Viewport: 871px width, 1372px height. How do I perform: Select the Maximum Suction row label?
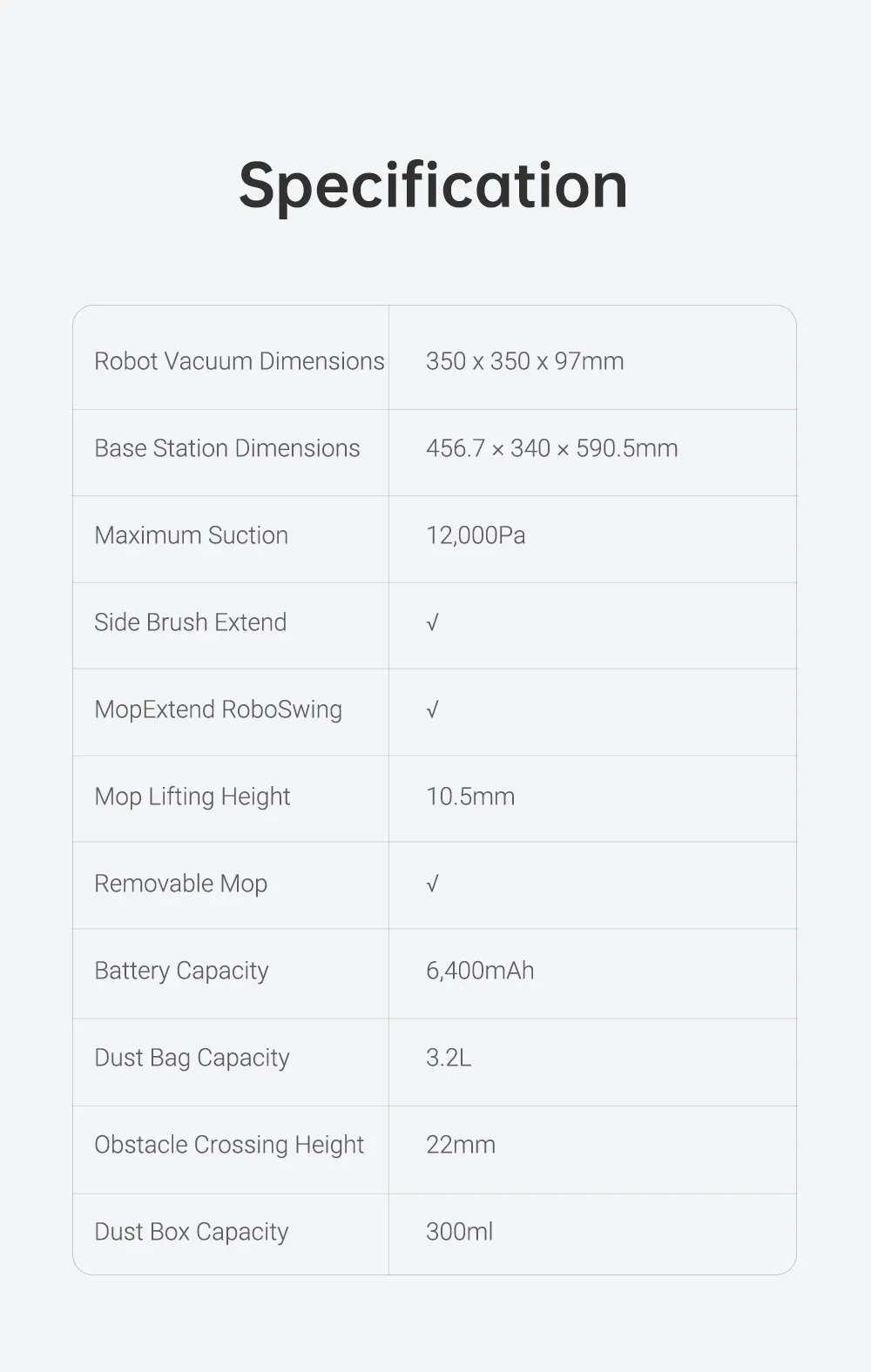click(191, 535)
